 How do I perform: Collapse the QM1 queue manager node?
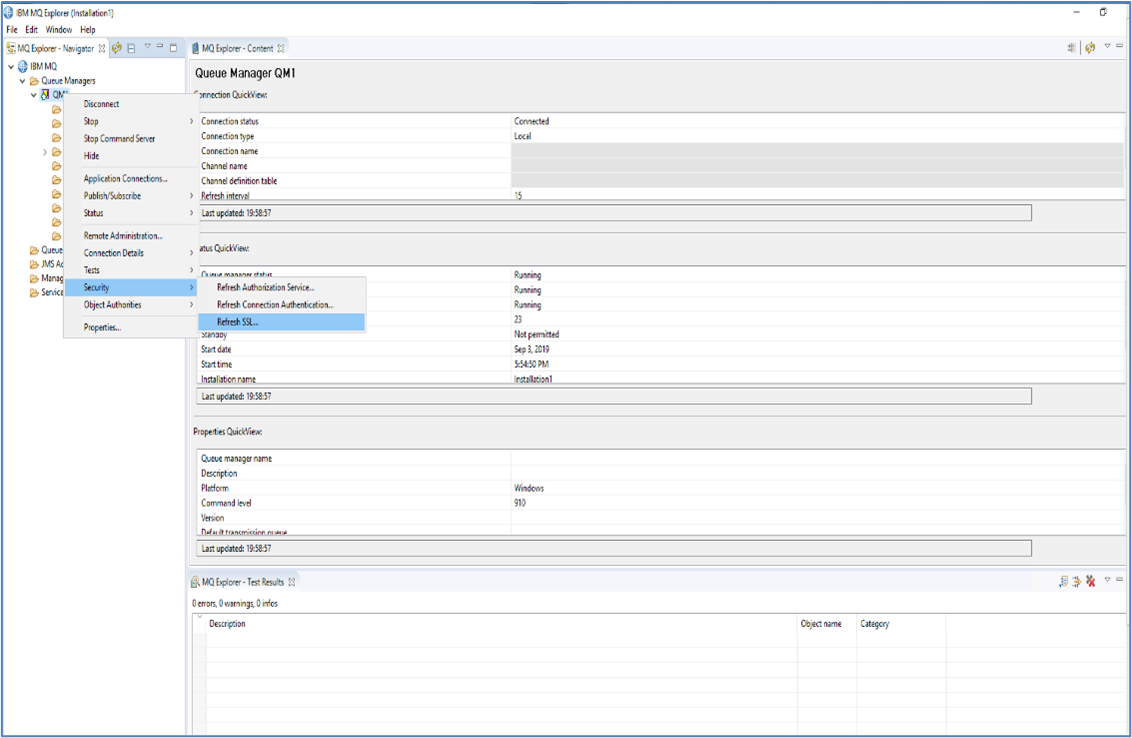[x=33, y=95]
